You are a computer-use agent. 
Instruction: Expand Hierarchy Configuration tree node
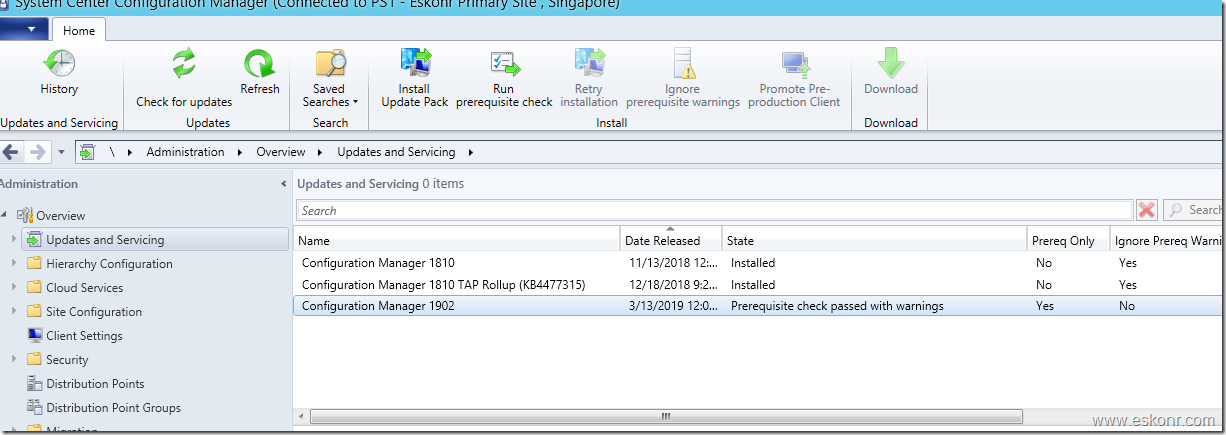pyautogui.click(x=14, y=264)
